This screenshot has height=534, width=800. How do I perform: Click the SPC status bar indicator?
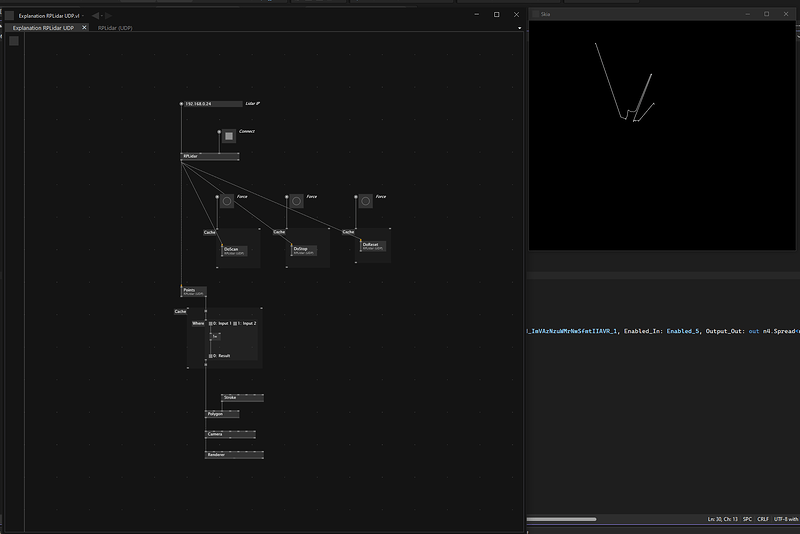pos(747,519)
